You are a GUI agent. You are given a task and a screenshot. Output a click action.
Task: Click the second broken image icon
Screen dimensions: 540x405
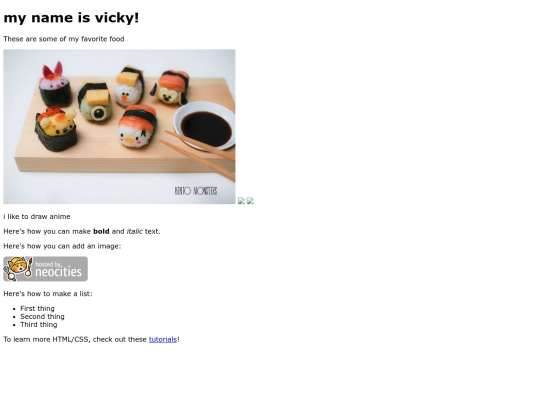coord(250,200)
